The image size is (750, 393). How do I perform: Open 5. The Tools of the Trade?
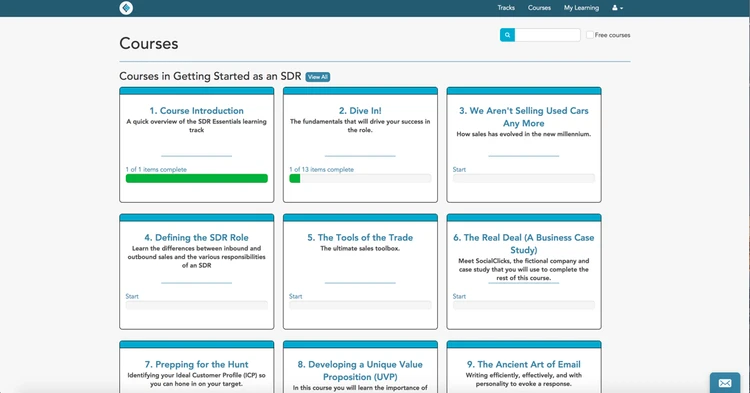pos(360,238)
